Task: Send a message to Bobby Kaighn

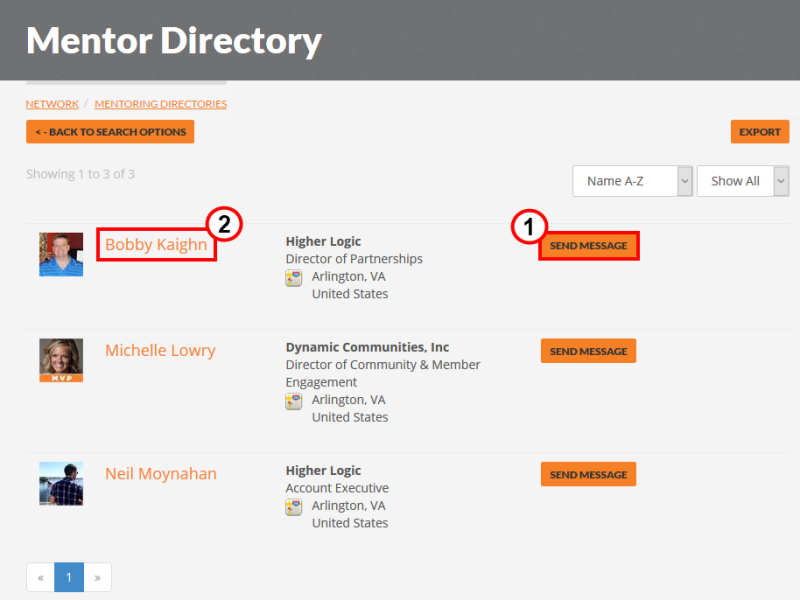Action: (588, 246)
